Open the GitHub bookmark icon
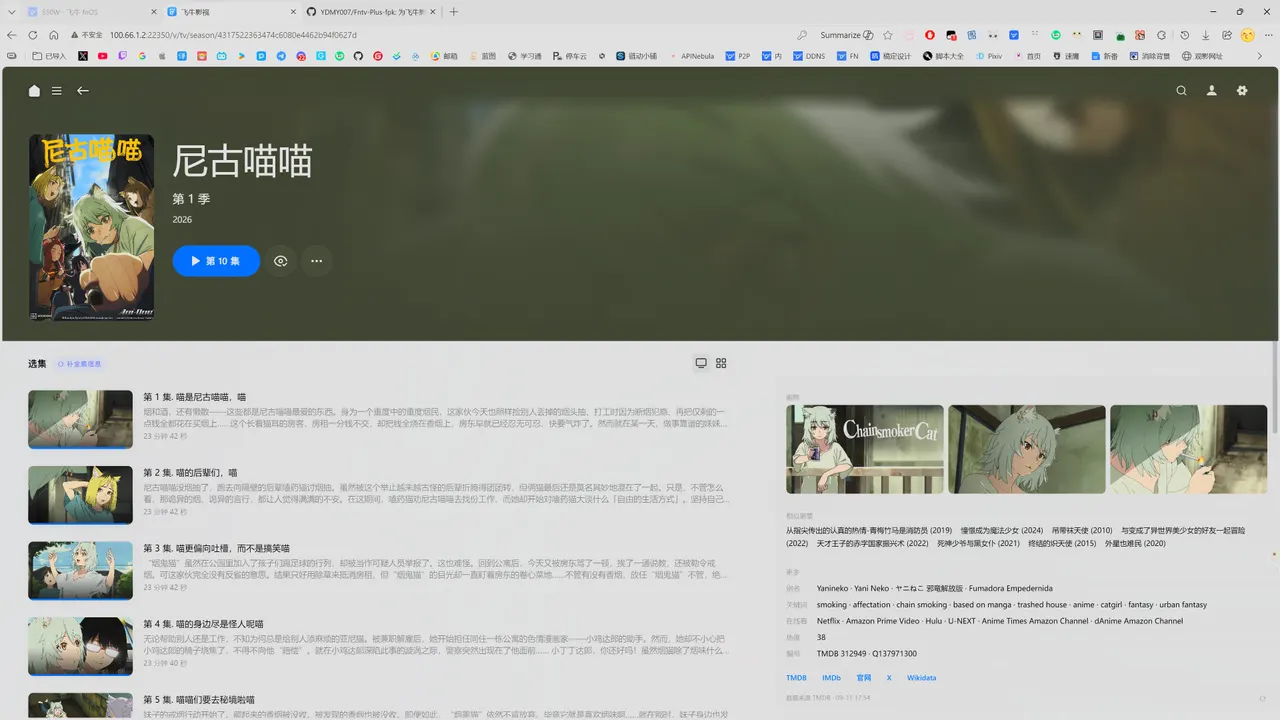 (359, 56)
